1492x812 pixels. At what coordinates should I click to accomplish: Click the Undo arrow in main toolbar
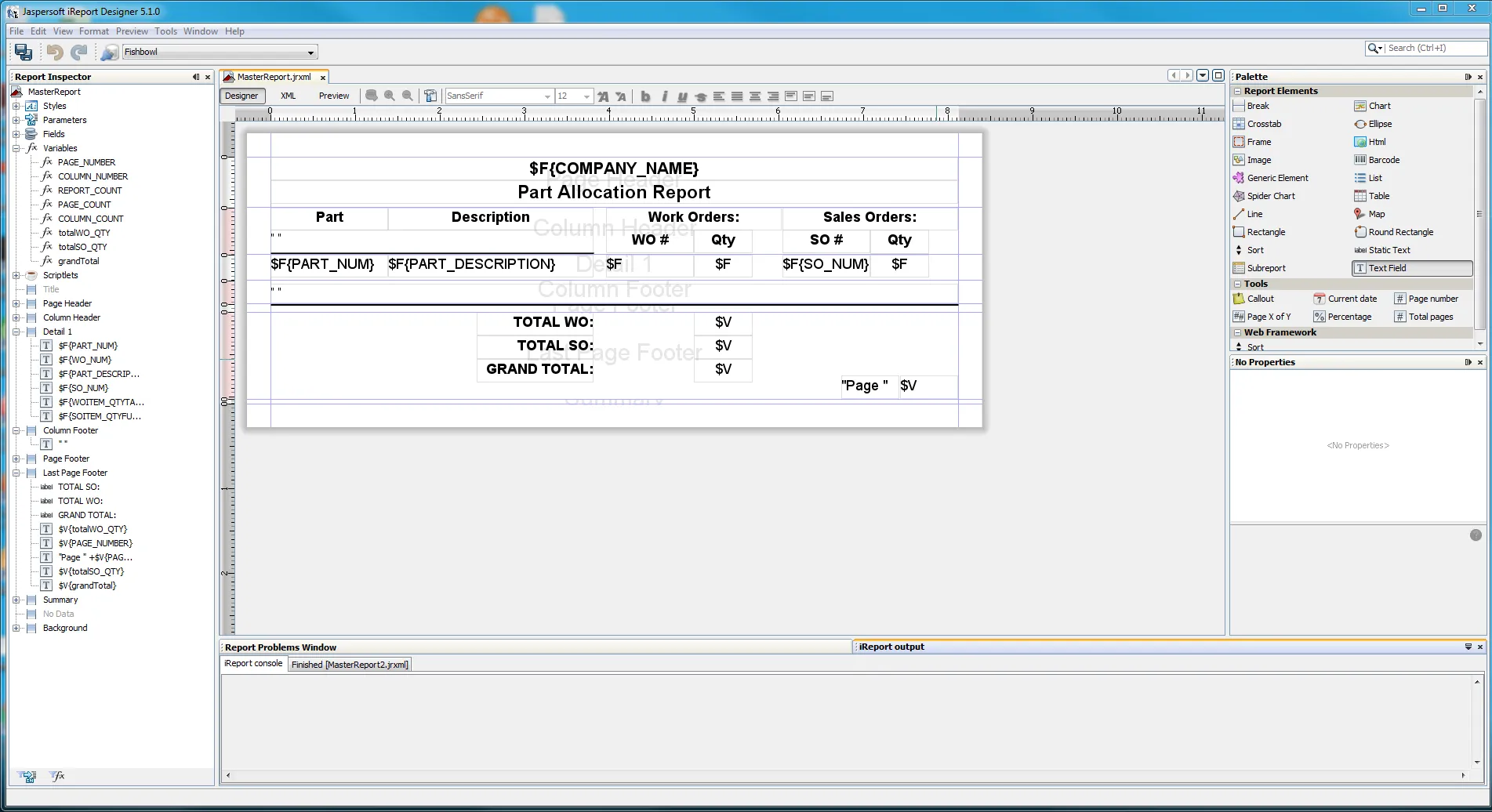(54, 52)
